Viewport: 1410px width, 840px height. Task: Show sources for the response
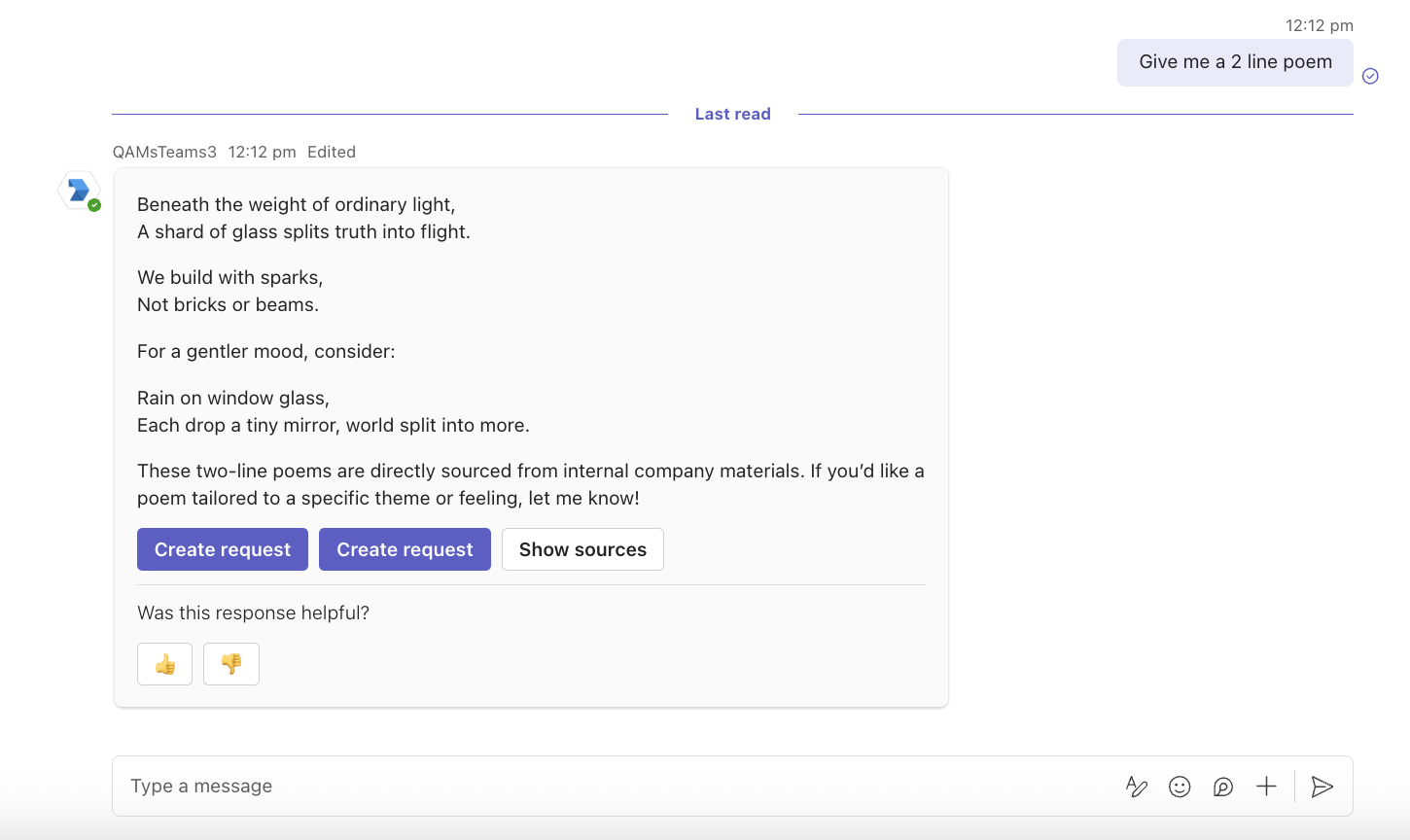(582, 549)
